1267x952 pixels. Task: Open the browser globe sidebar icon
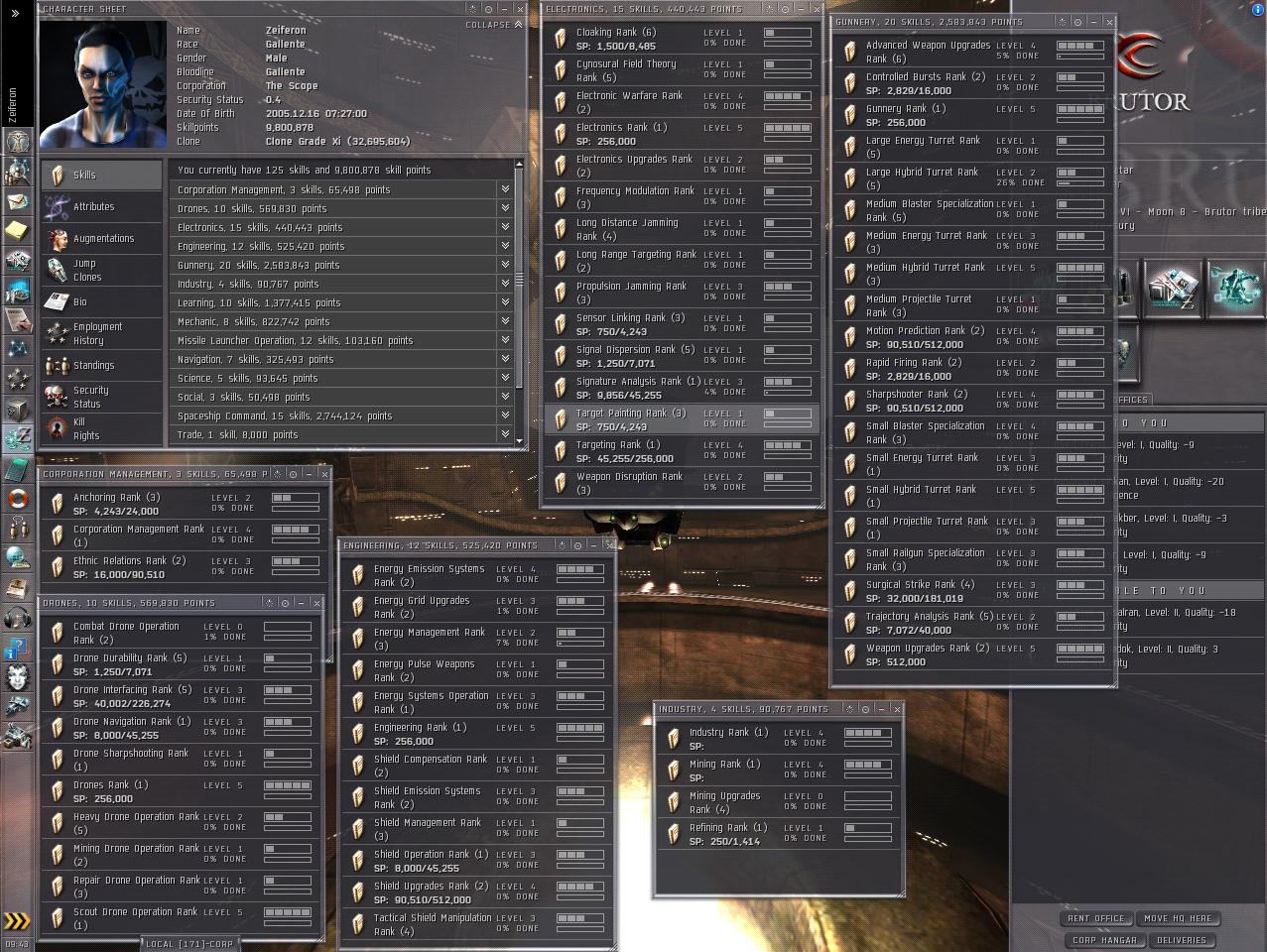[x=17, y=557]
